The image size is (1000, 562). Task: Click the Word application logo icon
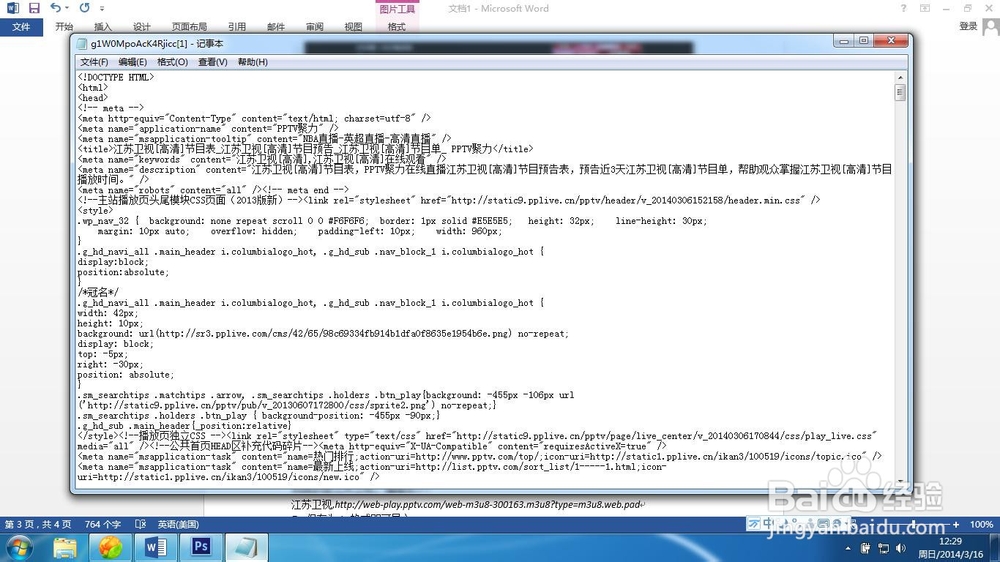(13, 8)
